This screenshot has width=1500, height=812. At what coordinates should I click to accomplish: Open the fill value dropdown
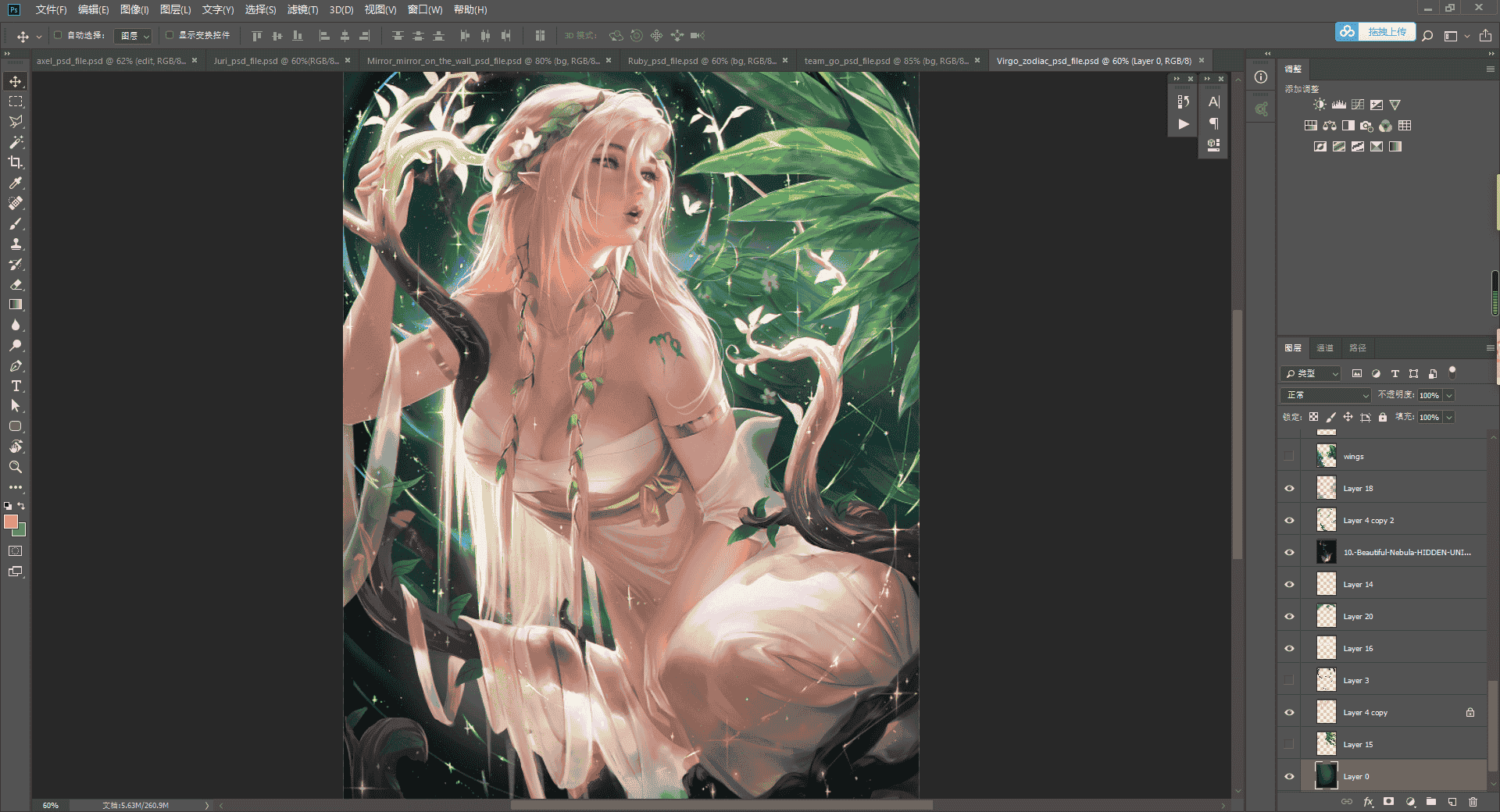[1449, 417]
